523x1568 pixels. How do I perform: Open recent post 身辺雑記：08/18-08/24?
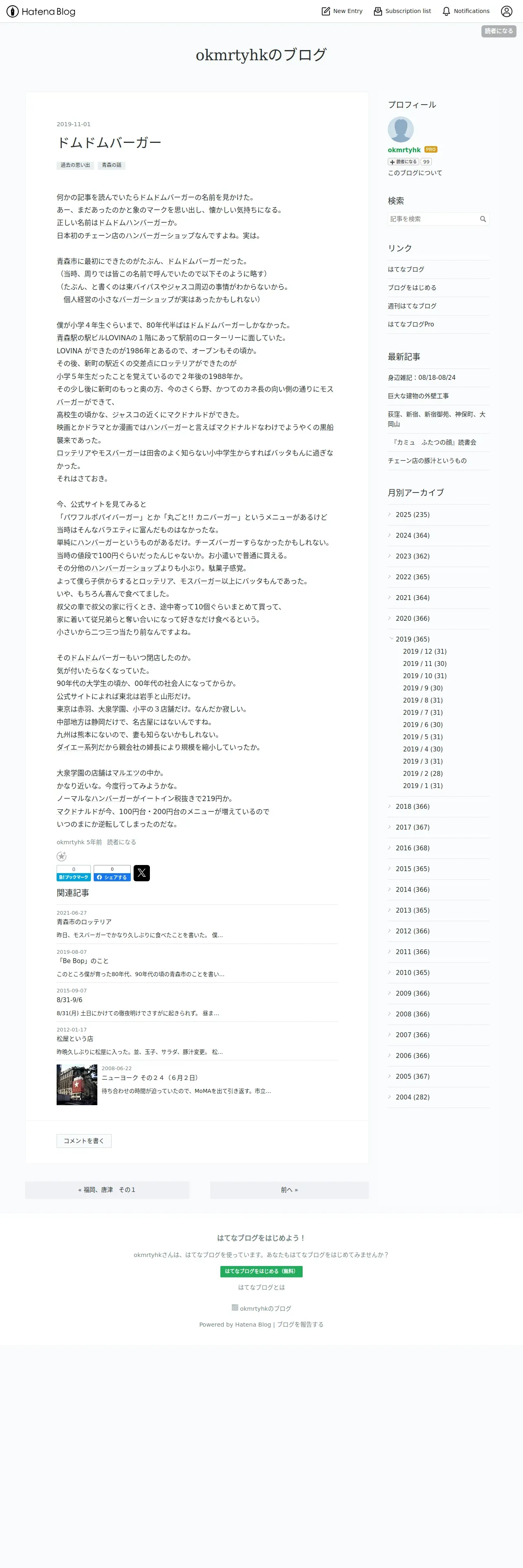422,377
